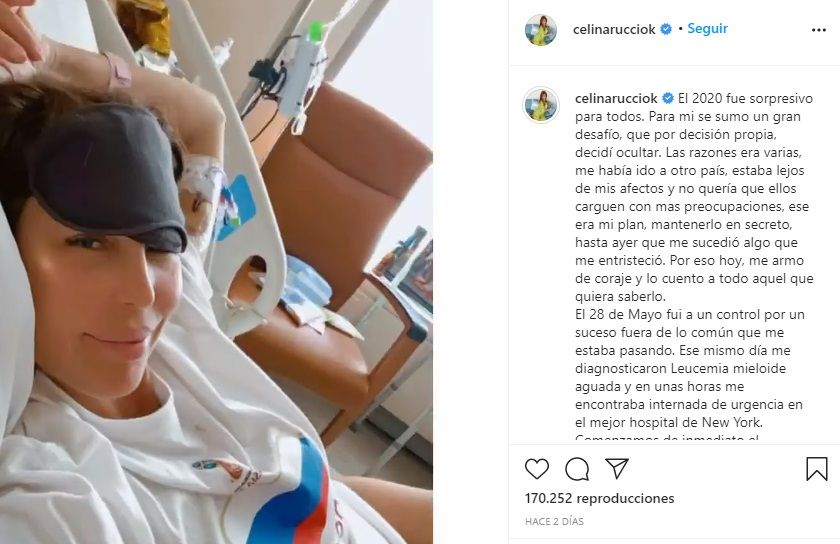Image resolution: width=840 pixels, height=544 pixels.
Task: Open celinarucciok profile from header username
Action: pos(614,29)
